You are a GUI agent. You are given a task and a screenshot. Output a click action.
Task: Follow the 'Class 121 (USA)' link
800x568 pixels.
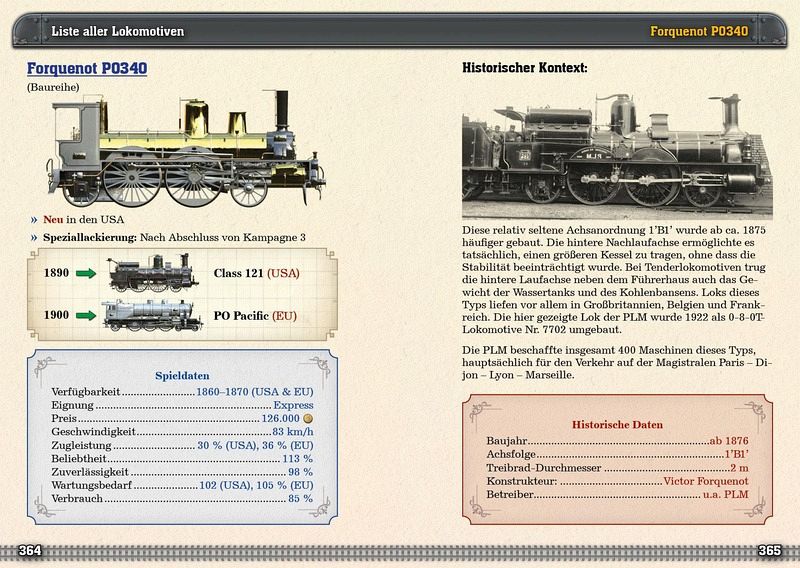(257, 272)
